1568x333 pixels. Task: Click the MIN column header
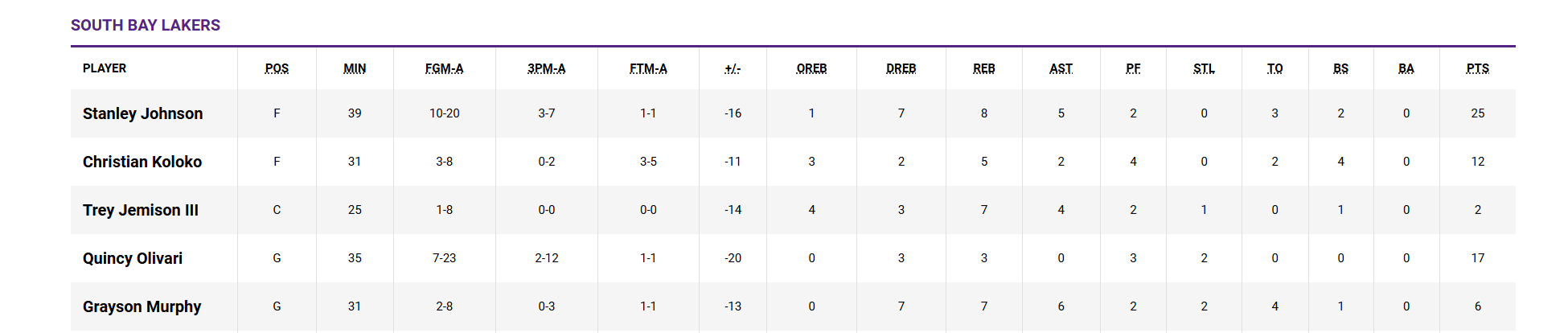point(355,68)
